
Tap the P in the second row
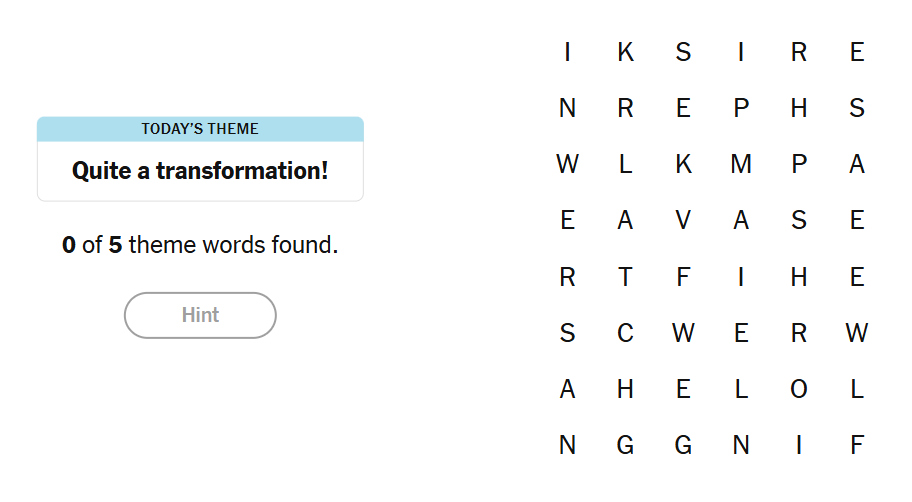(741, 108)
